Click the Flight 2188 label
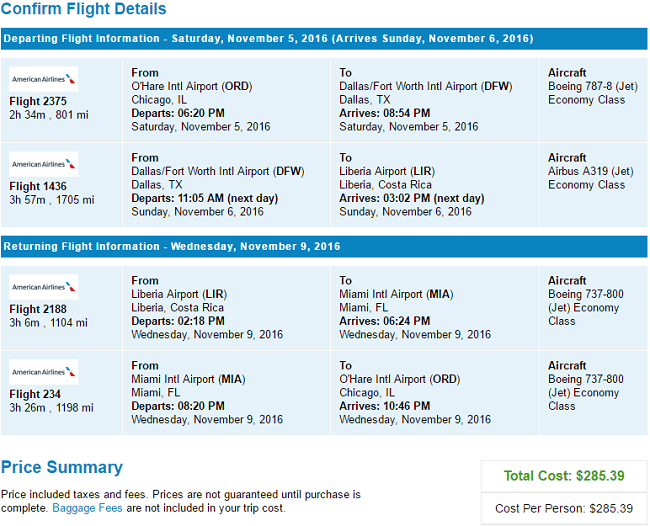Viewport: 650px width, 526px height. (x=38, y=309)
